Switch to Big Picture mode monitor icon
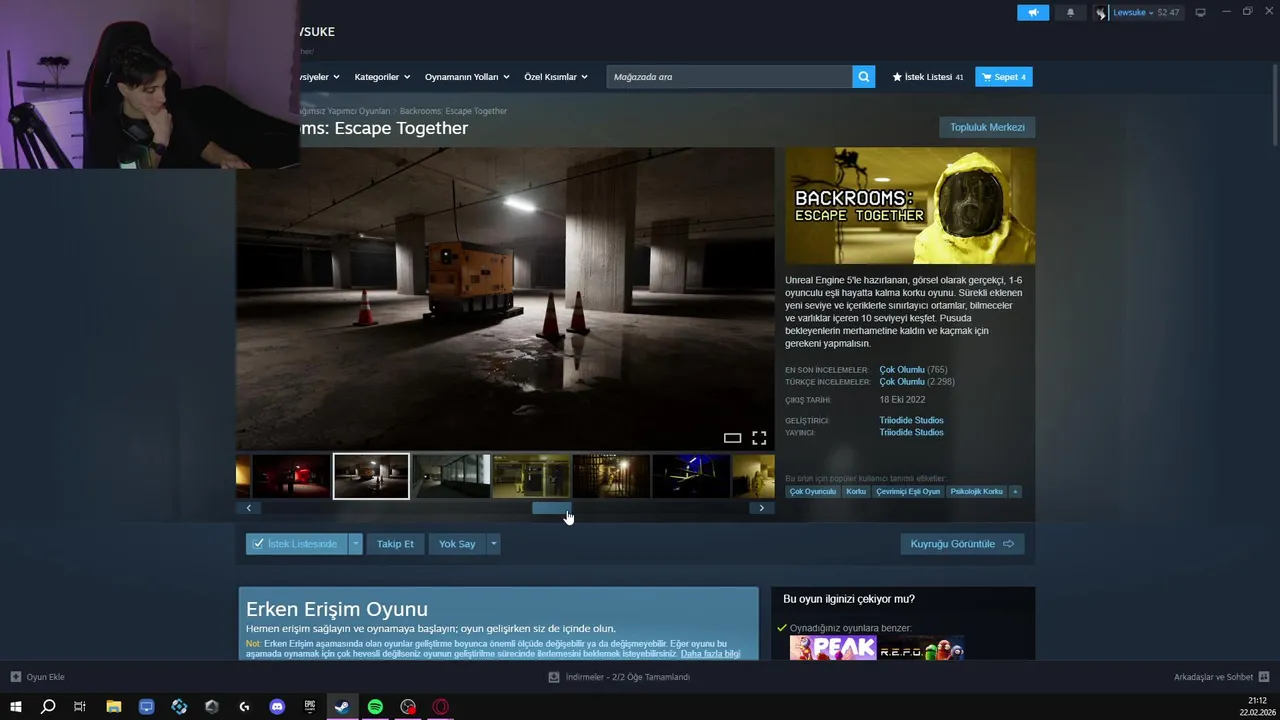 (x=1200, y=12)
